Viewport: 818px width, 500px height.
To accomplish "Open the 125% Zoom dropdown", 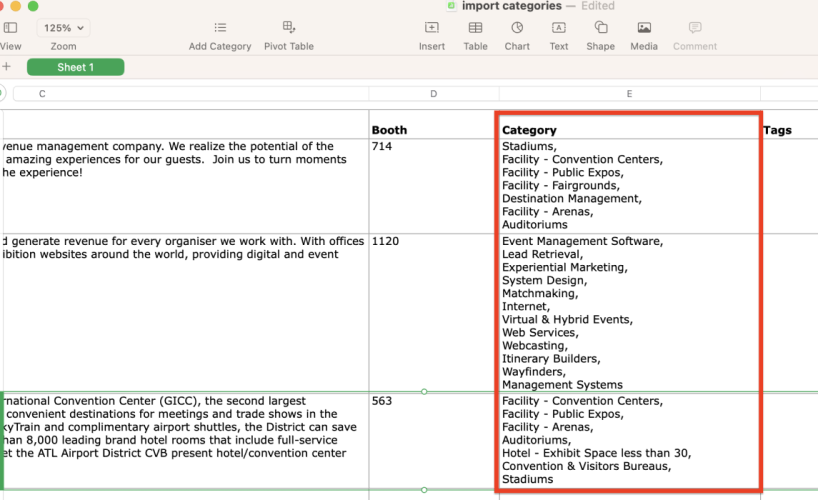I will click(63, 28).
